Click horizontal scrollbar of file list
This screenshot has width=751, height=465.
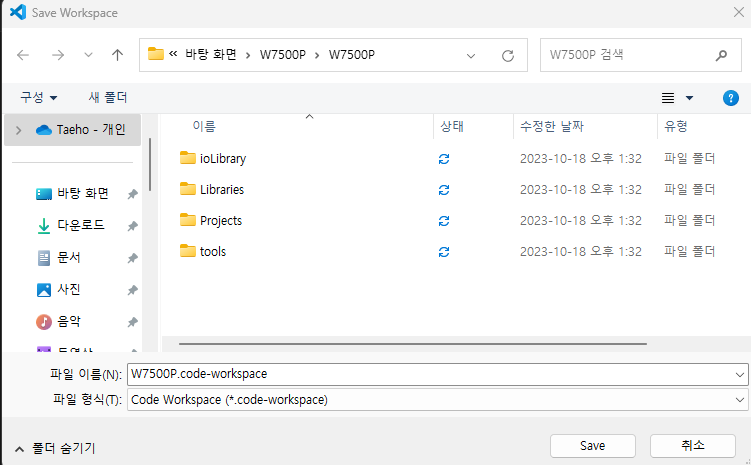(x=413, y=344)
